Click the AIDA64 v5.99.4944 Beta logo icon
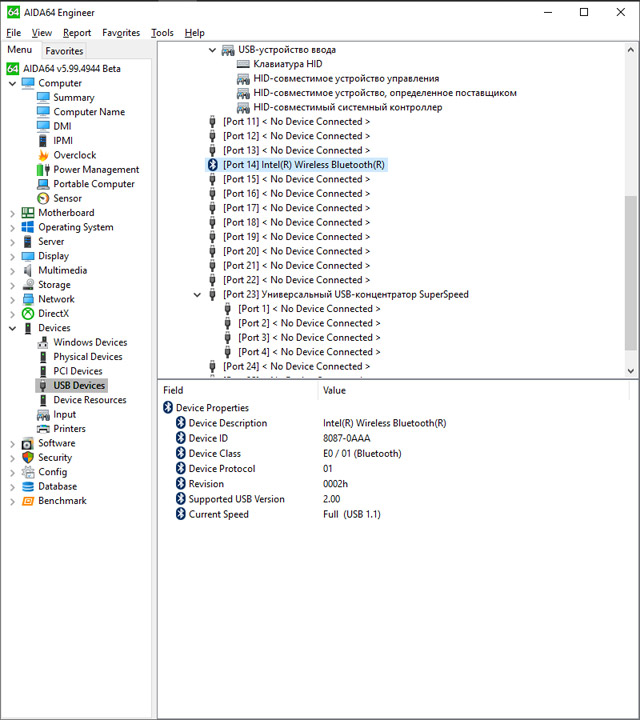This screenshot has width=640, height=720. coord(13,69)
